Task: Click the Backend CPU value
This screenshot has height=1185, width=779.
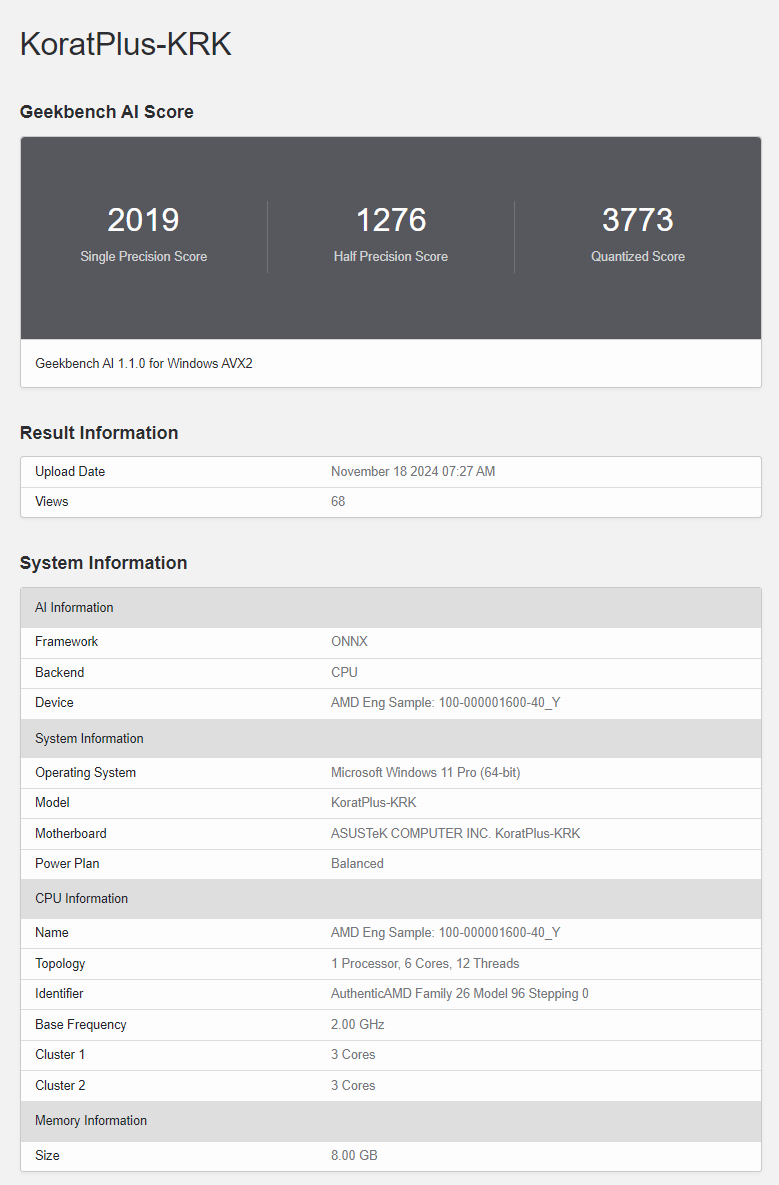Action: (344, 673)
